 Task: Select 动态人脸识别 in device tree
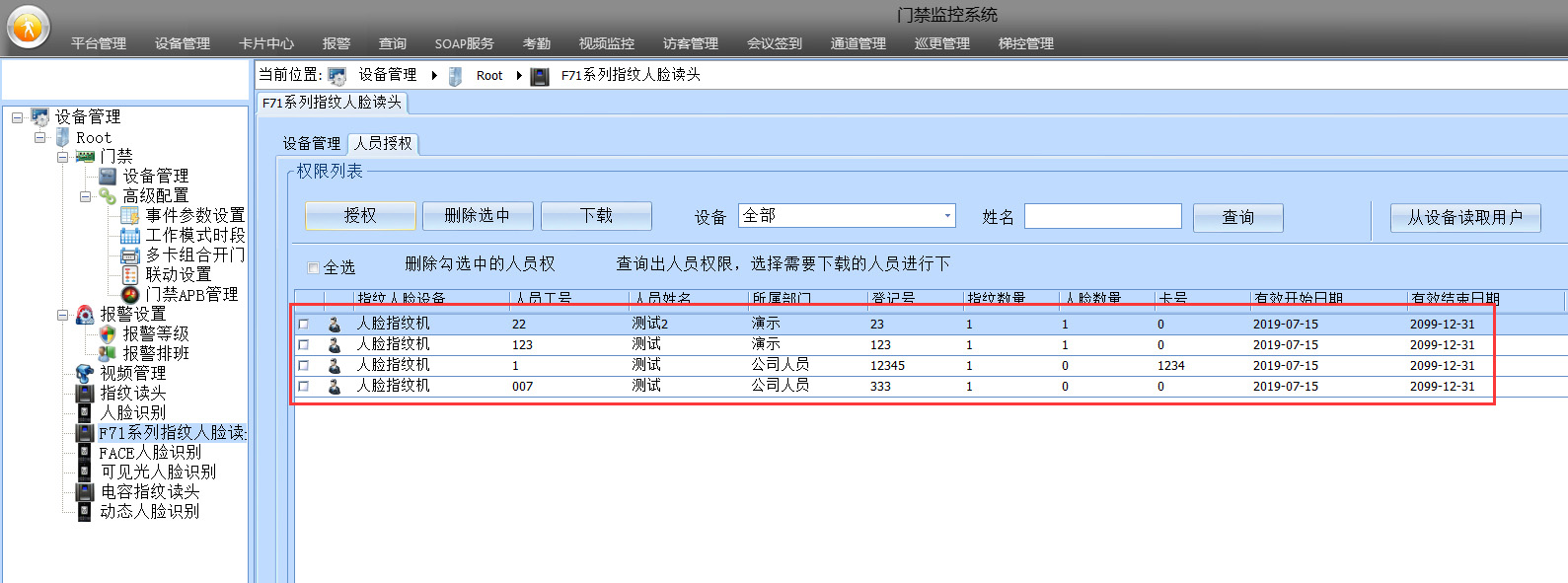tap(149, 511)
